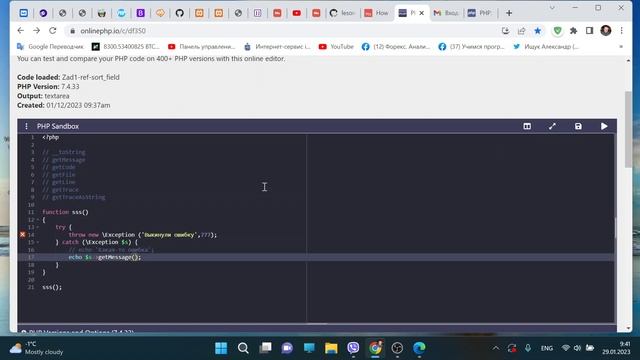Click the sss(); call on line 21
This screenshot has height=360, width=640.
click(52, 287)
